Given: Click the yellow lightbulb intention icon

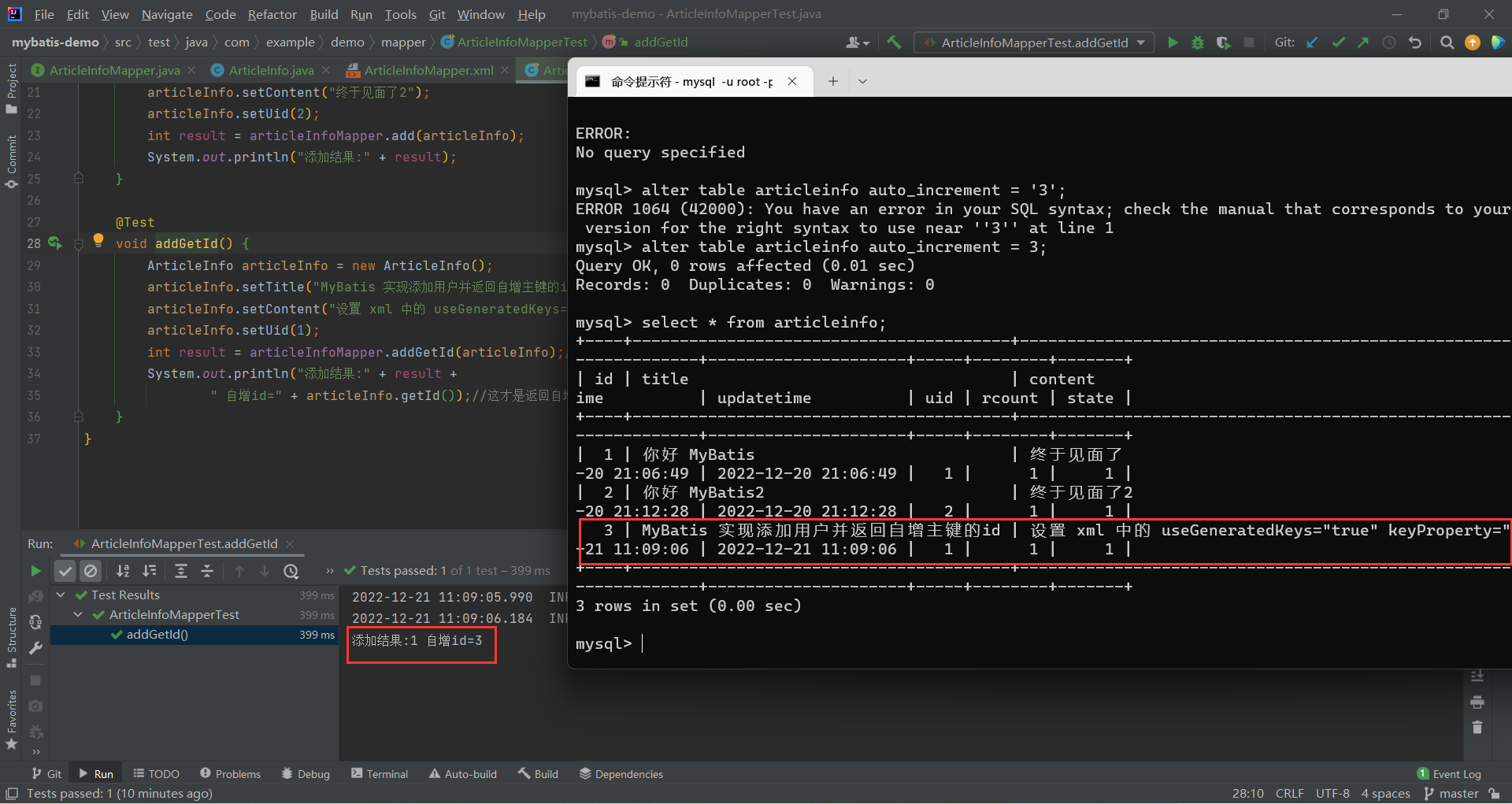Looking at the screenshot, I should [x=98, y=240].
